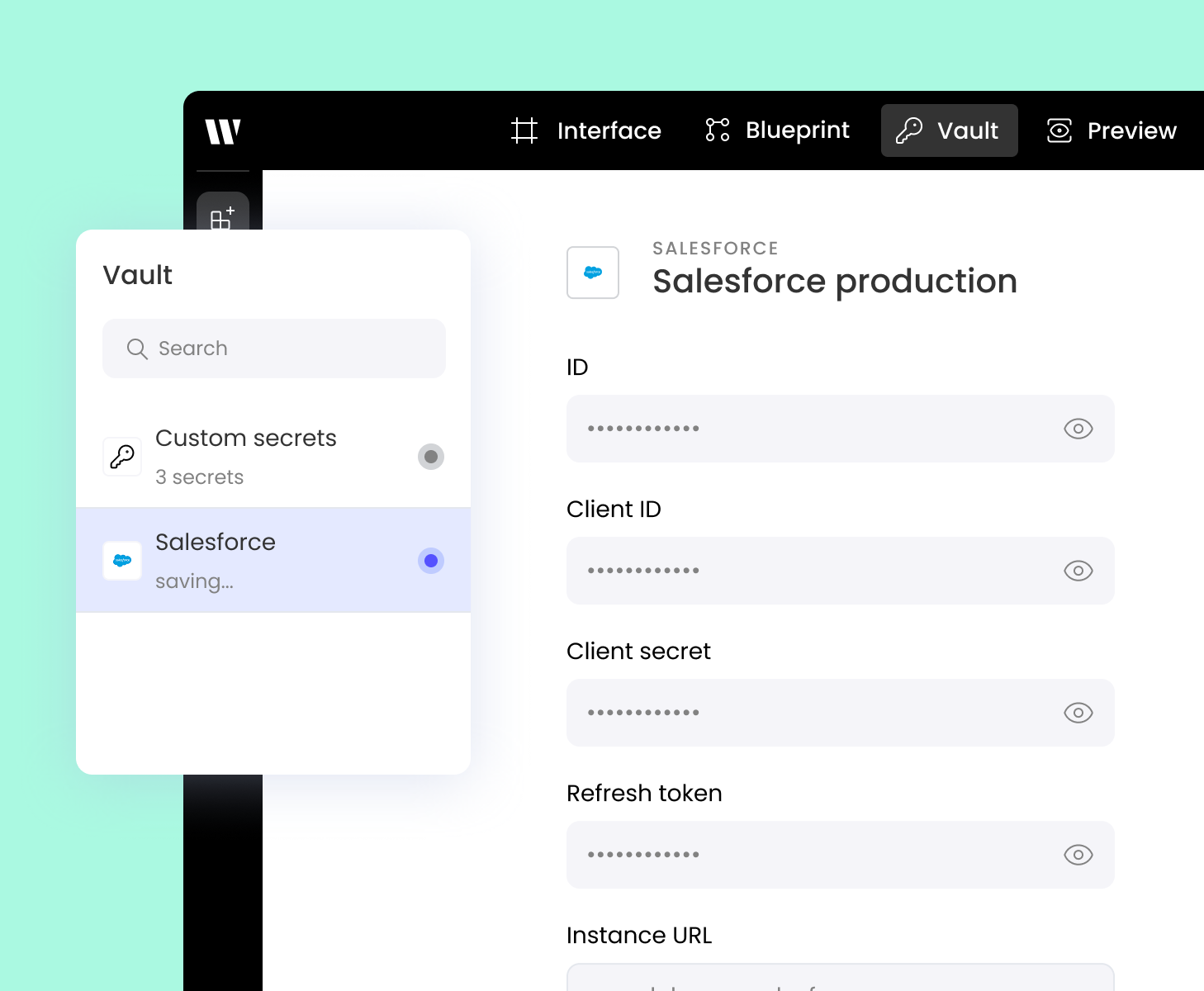Click the Writer W logo
Screen dimensions: 1204x991
(223, 131)
